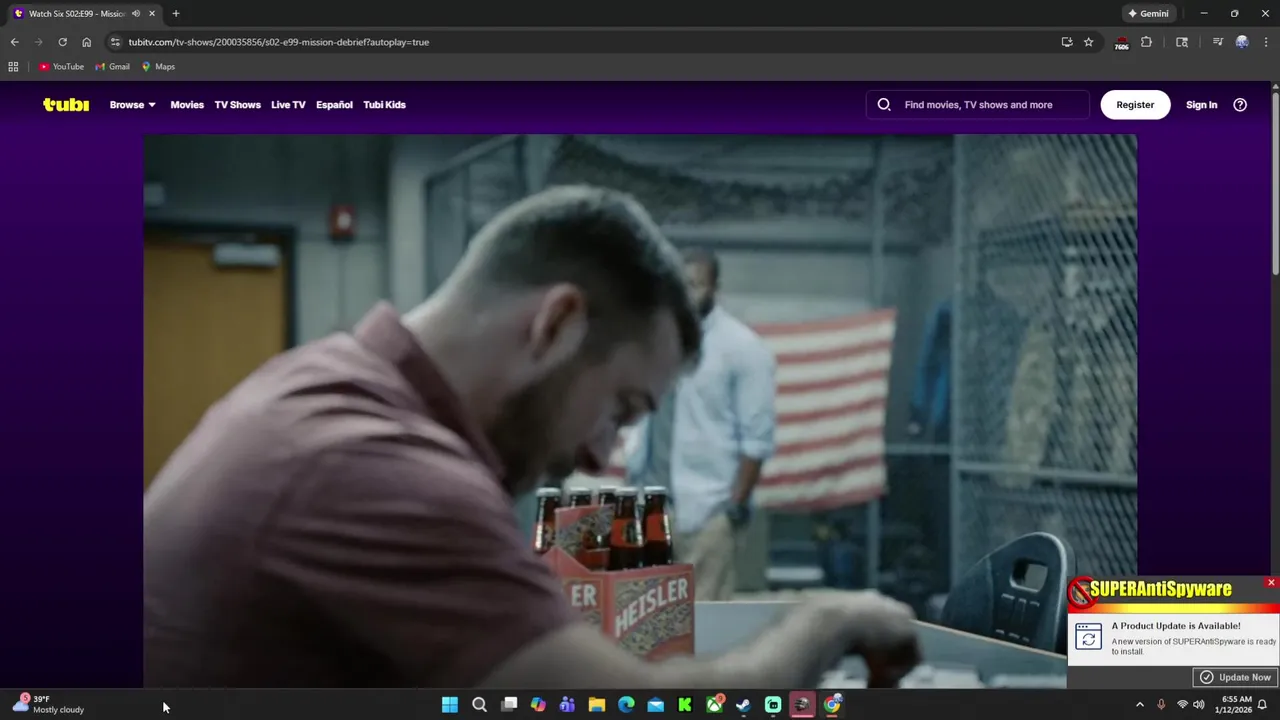This screenshot has width=1280, height=720.
Task: Open the apps grid in bookmarks bar
Action: point(13,66)
